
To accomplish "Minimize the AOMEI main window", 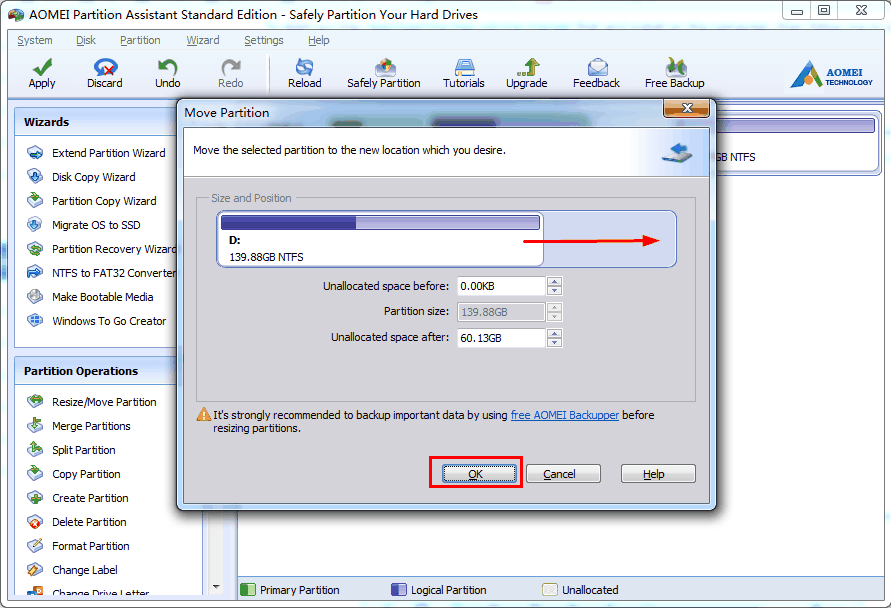I will pos(797,10).
